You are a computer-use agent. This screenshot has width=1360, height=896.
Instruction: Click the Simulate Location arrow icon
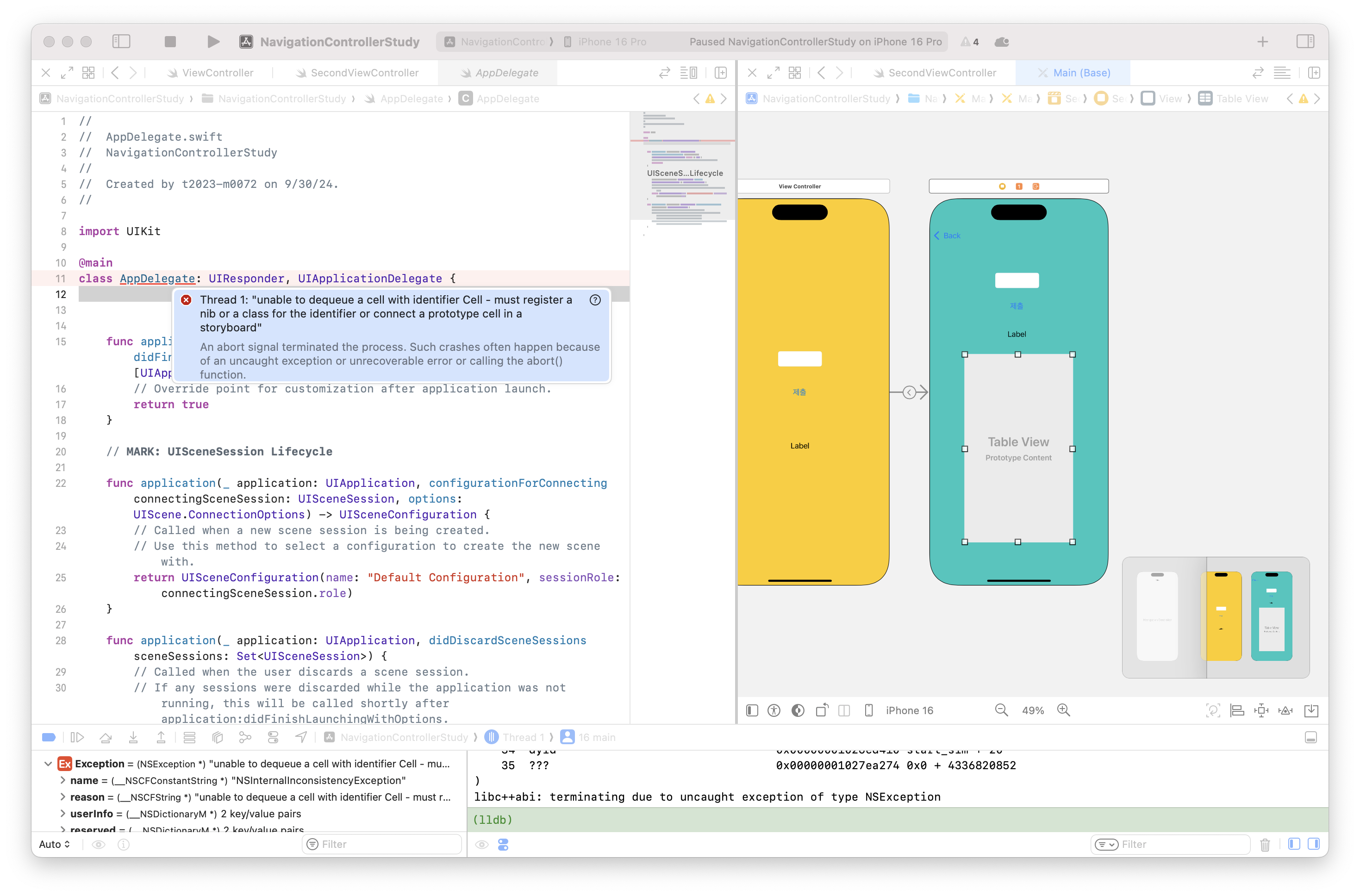300,737
